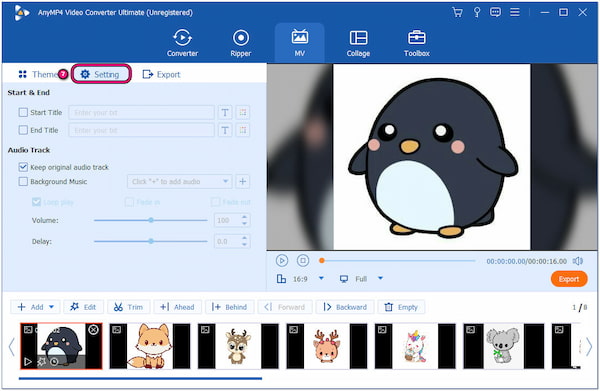Screen dimensions: 600x391
Task: Open the Ripper module icon
Action: [x=241, y=38]
